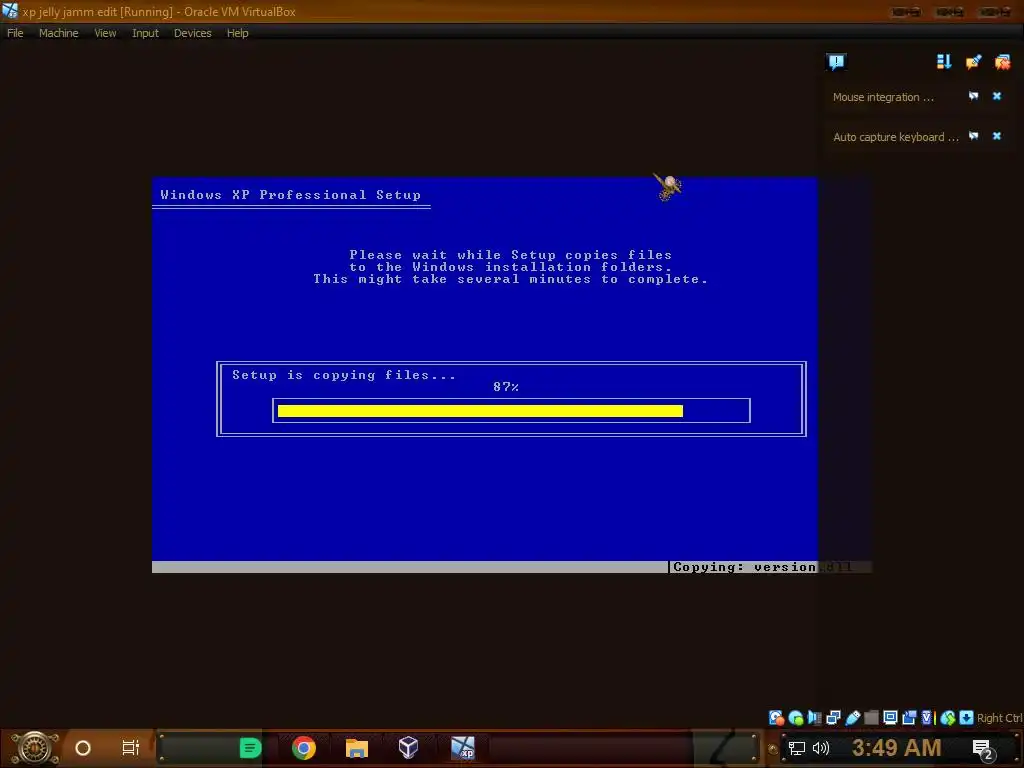
Task: Open the Help menu
Action: tap(237, 33)
